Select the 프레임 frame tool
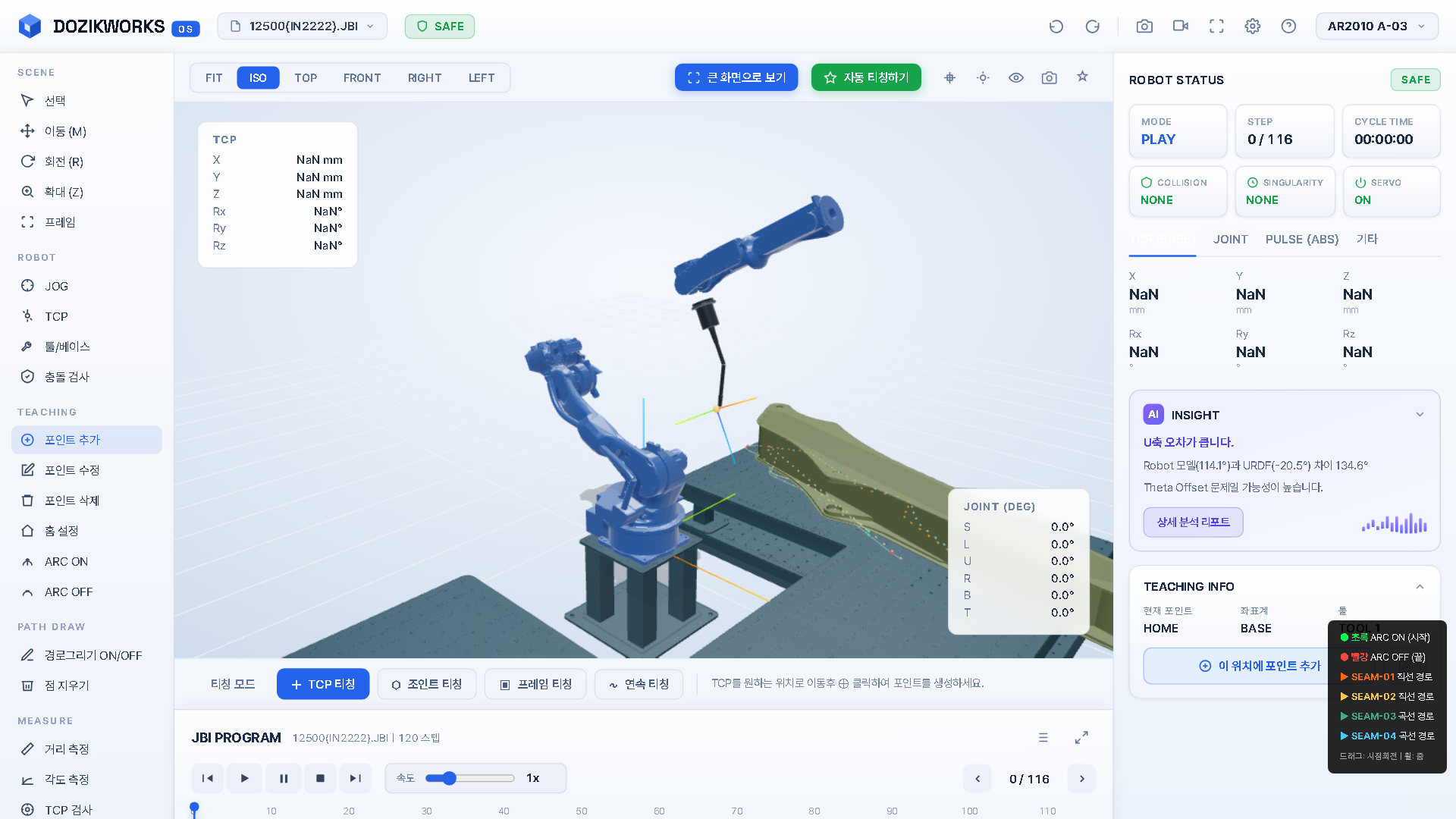This screenshot has width=1456, height=819. [x=87, y=222]
